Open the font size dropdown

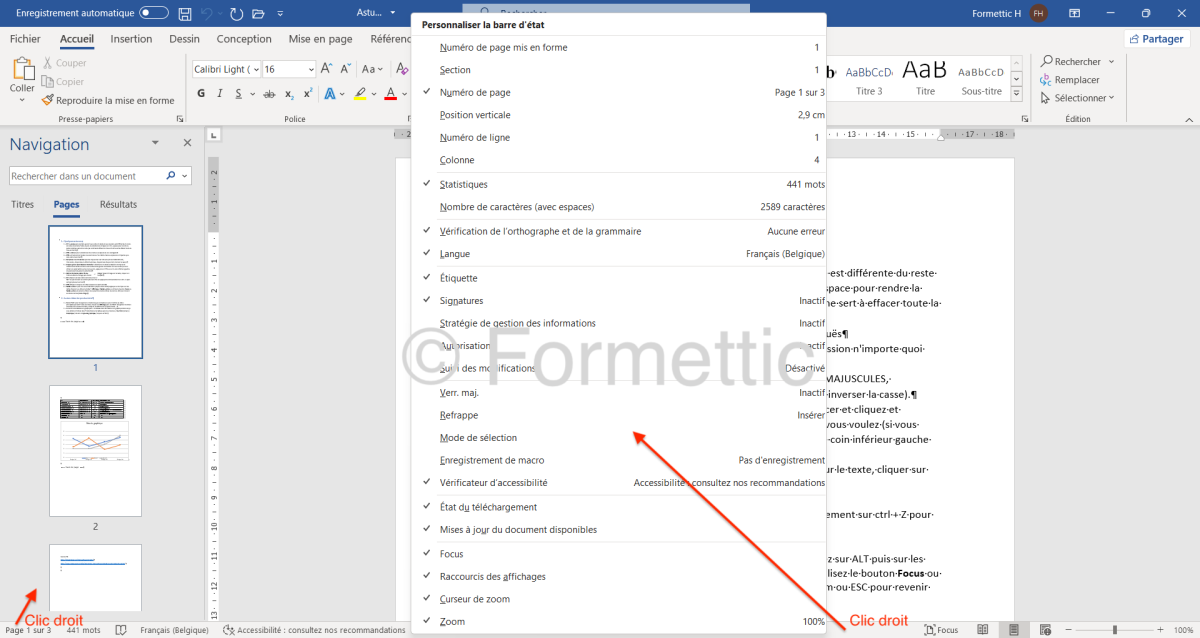(x=310, y=69)
